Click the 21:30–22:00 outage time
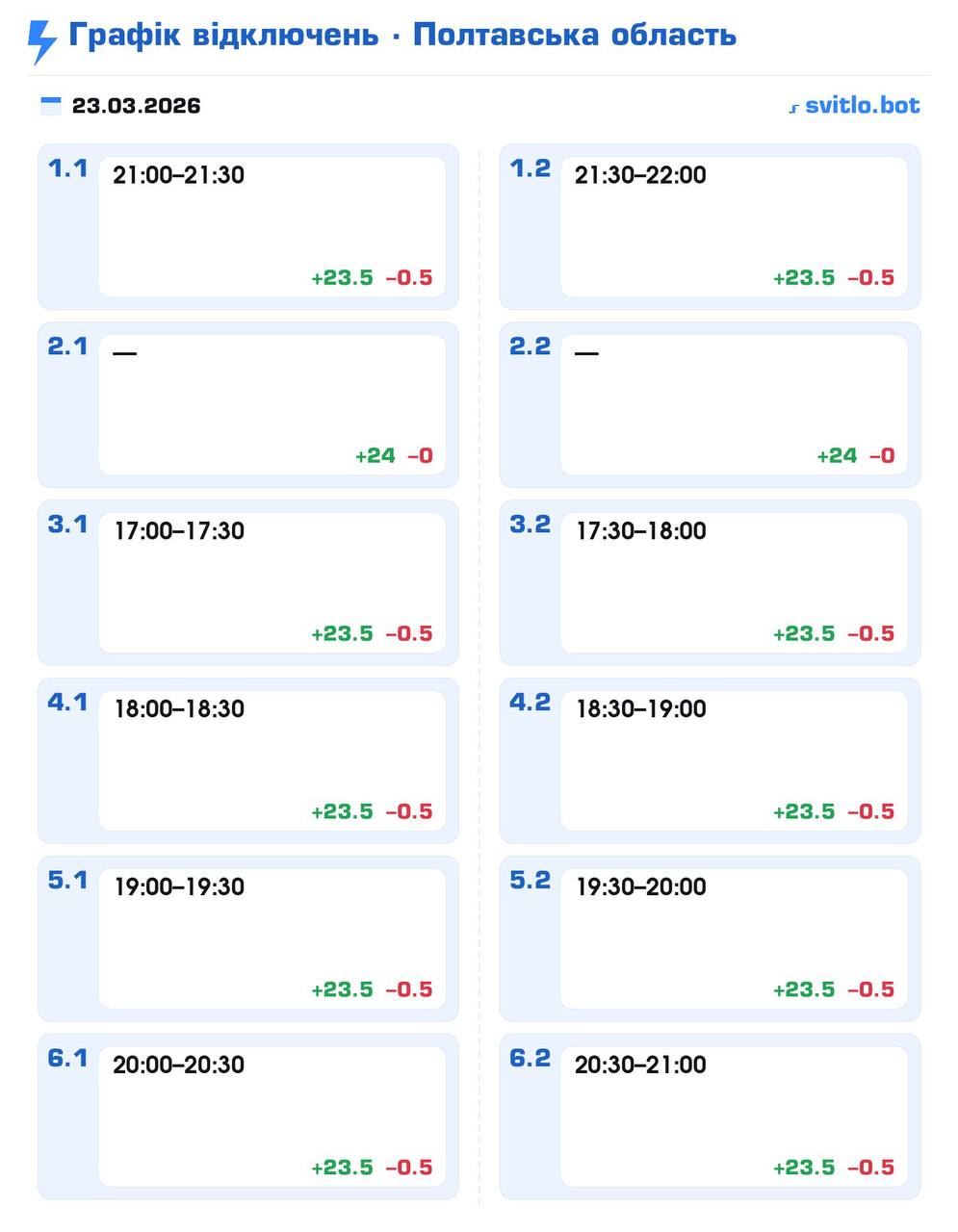The height and width of the screenshot is (1232, 958). pos(640,175)
